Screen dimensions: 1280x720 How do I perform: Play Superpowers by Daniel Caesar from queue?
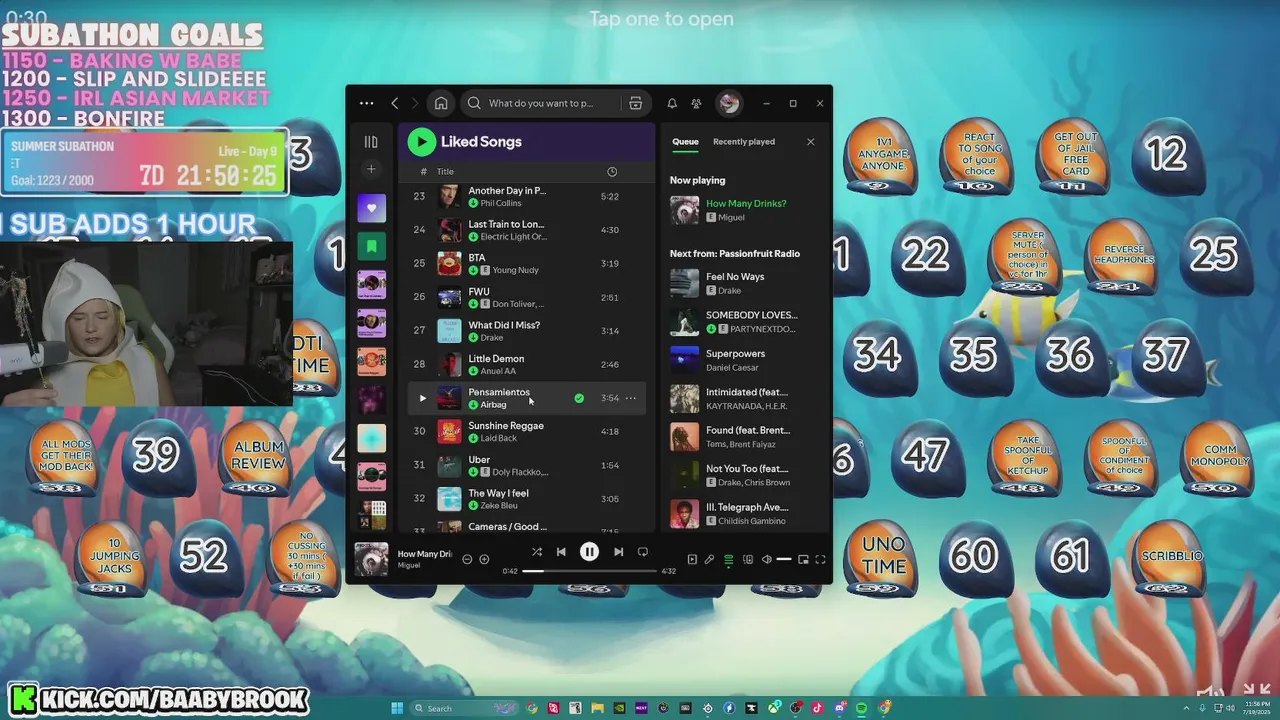[x=744, y=360]
